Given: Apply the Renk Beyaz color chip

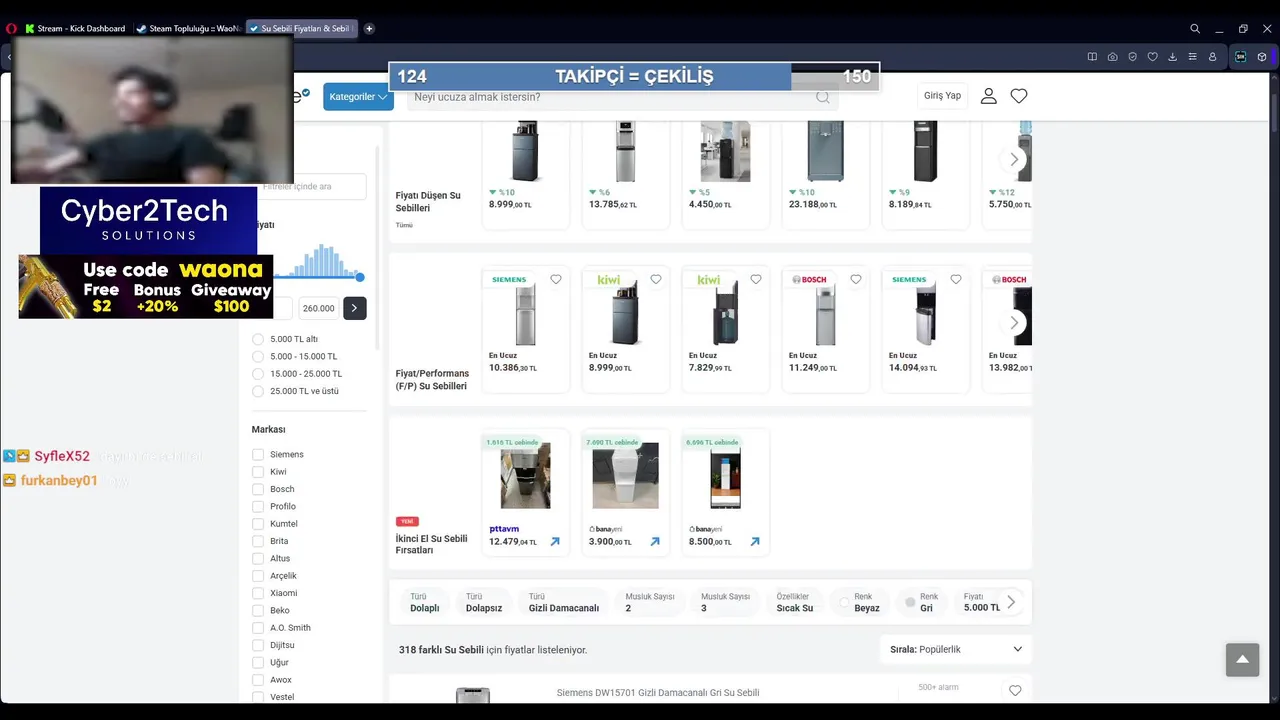Looking at the screenshot, I should [859, 602].
